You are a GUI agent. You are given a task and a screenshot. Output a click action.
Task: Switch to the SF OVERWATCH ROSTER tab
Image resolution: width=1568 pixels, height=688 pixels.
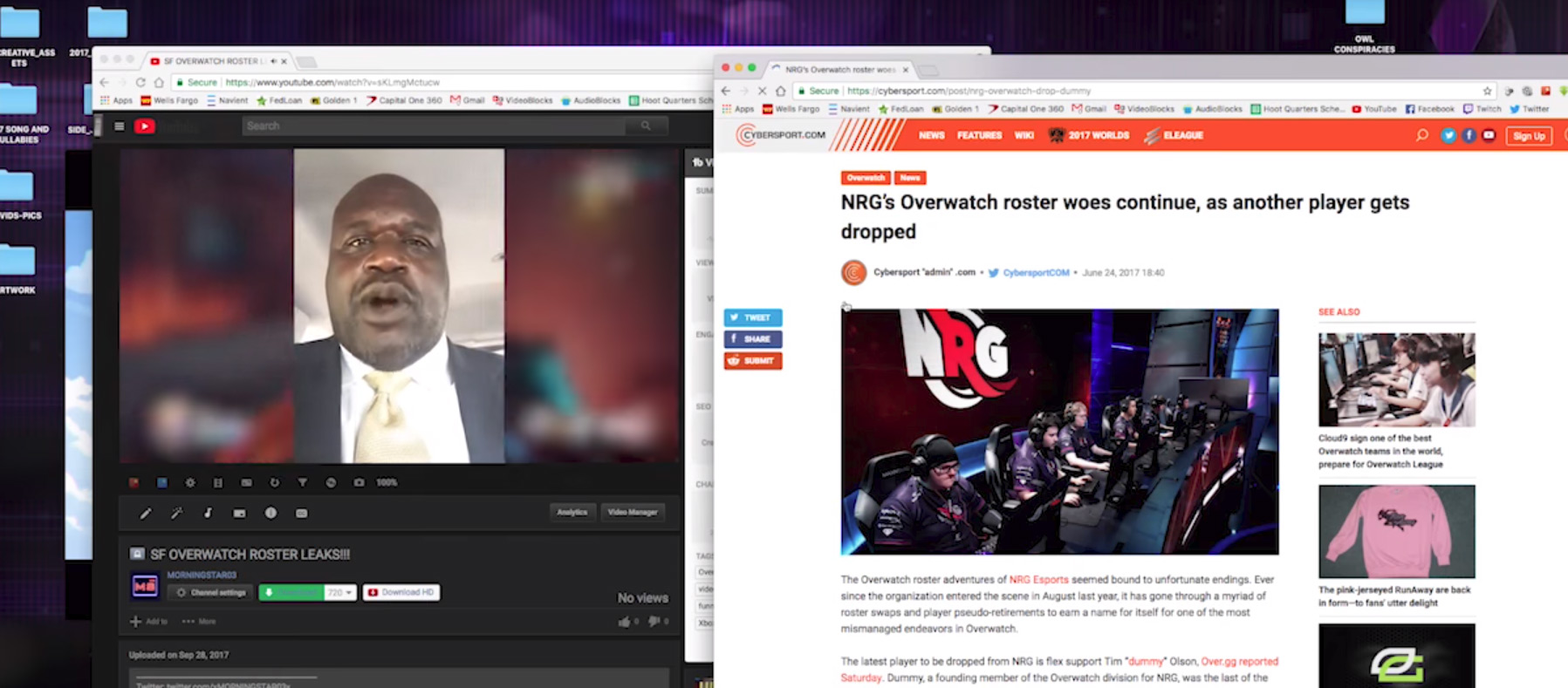click(216, 61)
